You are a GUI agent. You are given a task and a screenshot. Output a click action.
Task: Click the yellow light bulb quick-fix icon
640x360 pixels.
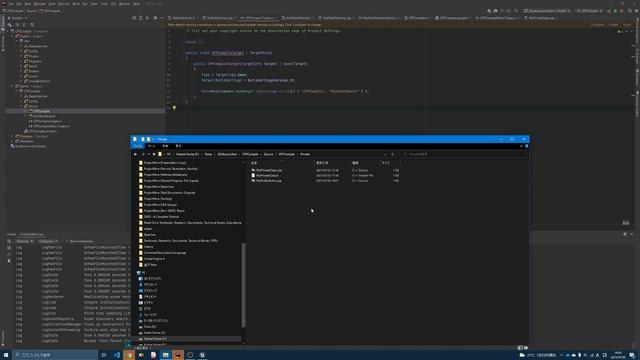click(x=174, y=108)
